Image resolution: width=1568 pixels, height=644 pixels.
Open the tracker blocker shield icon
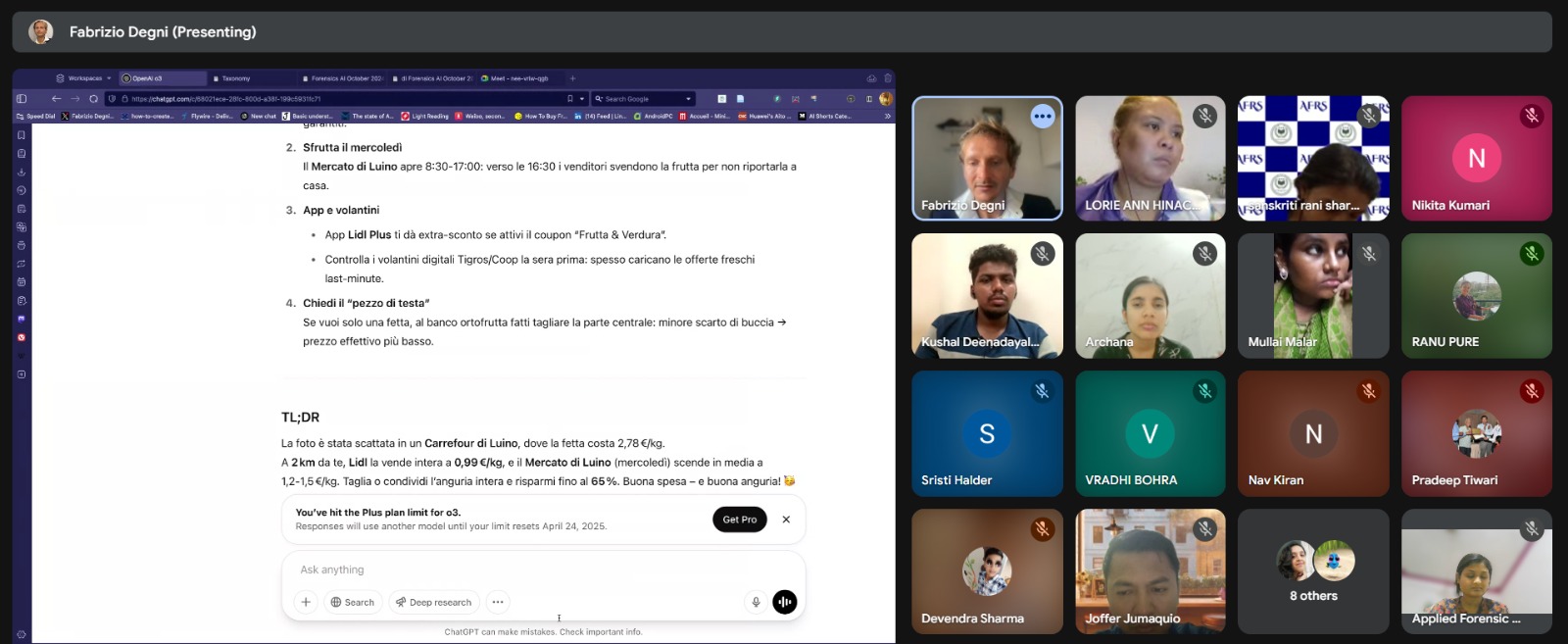click(112, 99)
